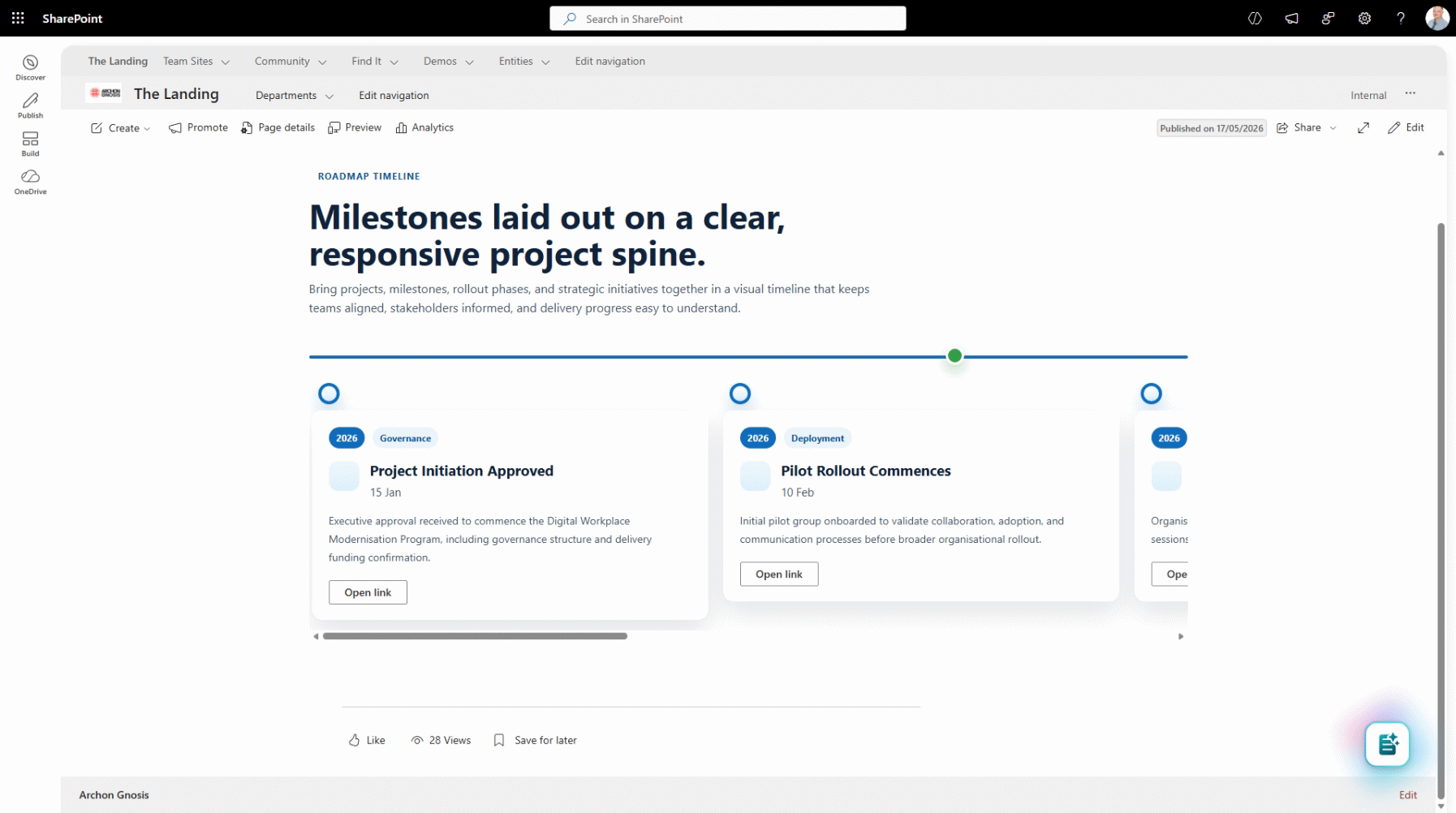Open the Help question mark
1456x813 pixels.
[1401, 18]
